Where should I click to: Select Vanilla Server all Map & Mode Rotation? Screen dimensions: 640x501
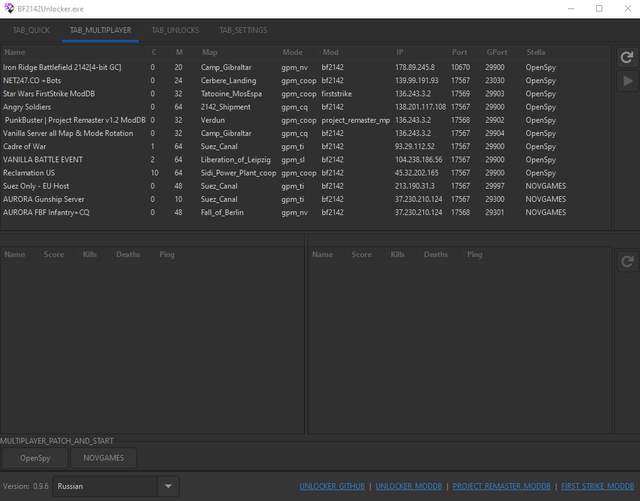click(x=305, y=133)
